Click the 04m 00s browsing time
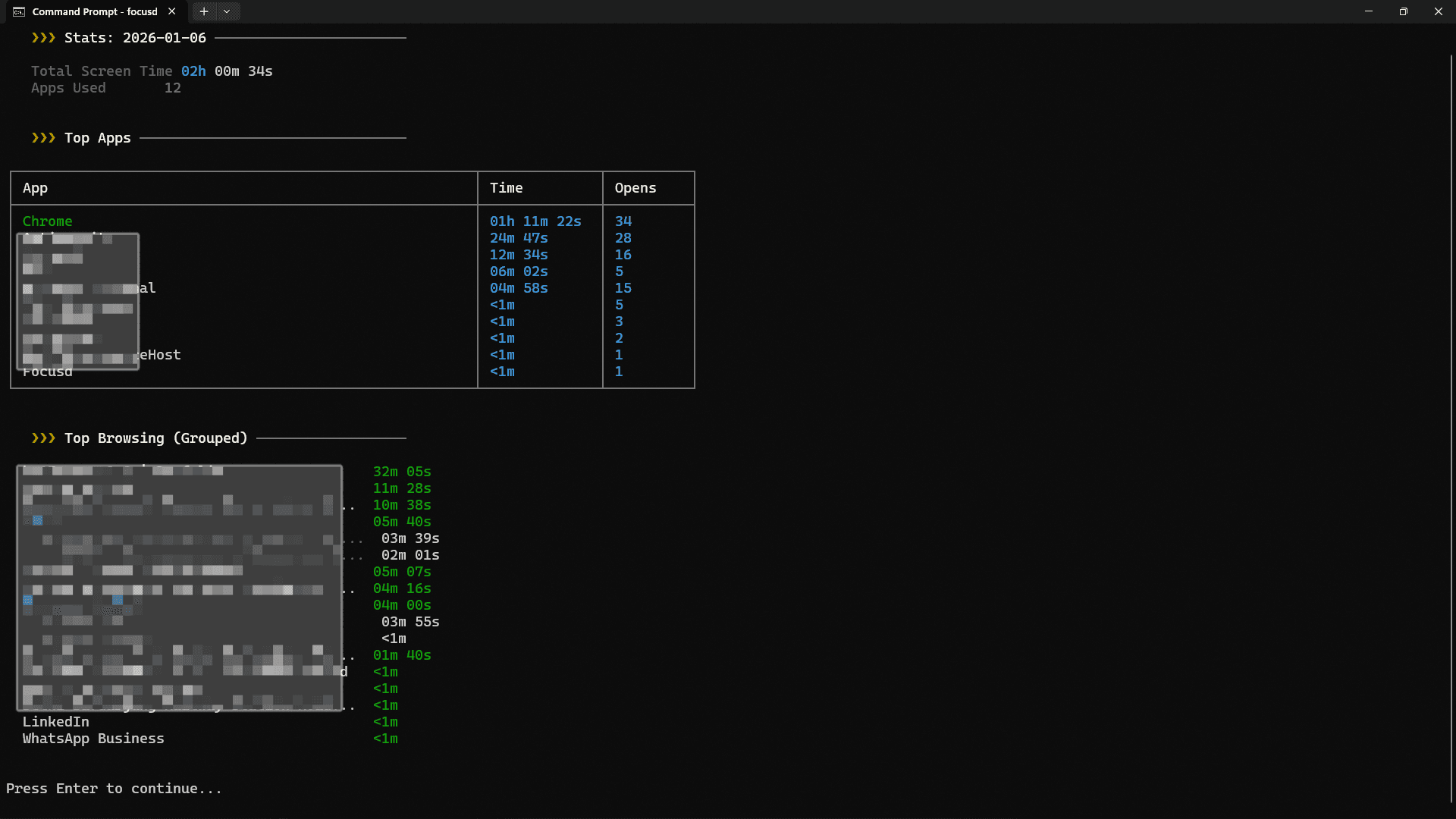 pyautogui.click(x=402, y=605)
